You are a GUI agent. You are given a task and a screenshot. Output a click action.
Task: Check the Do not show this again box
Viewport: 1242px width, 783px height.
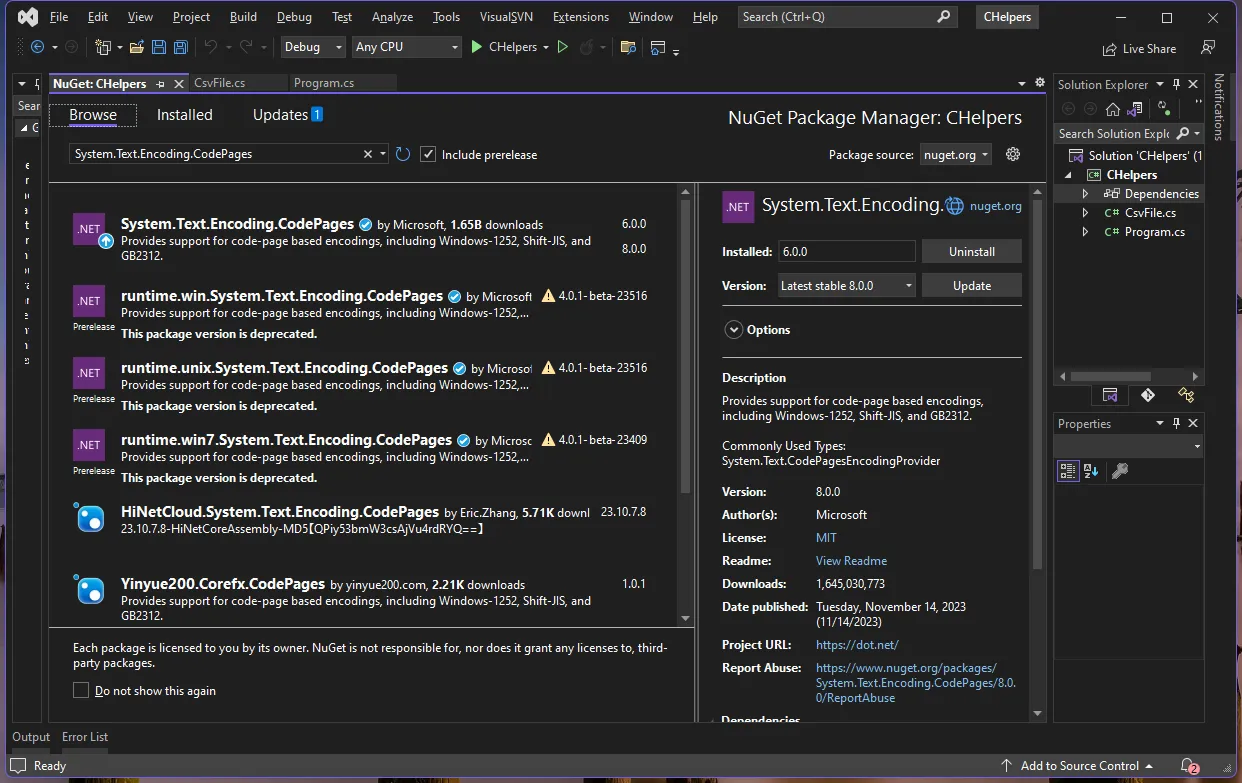(x=81, y=690)
